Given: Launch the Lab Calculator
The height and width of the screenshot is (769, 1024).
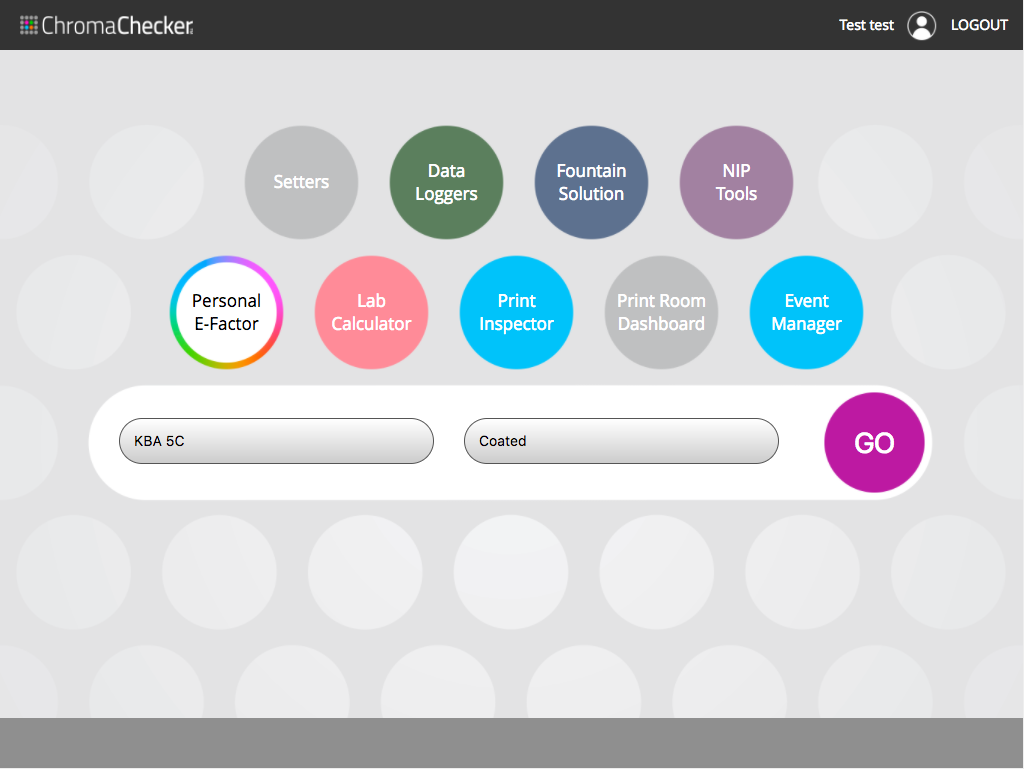Looking at the screenshot, I should 371,312.
